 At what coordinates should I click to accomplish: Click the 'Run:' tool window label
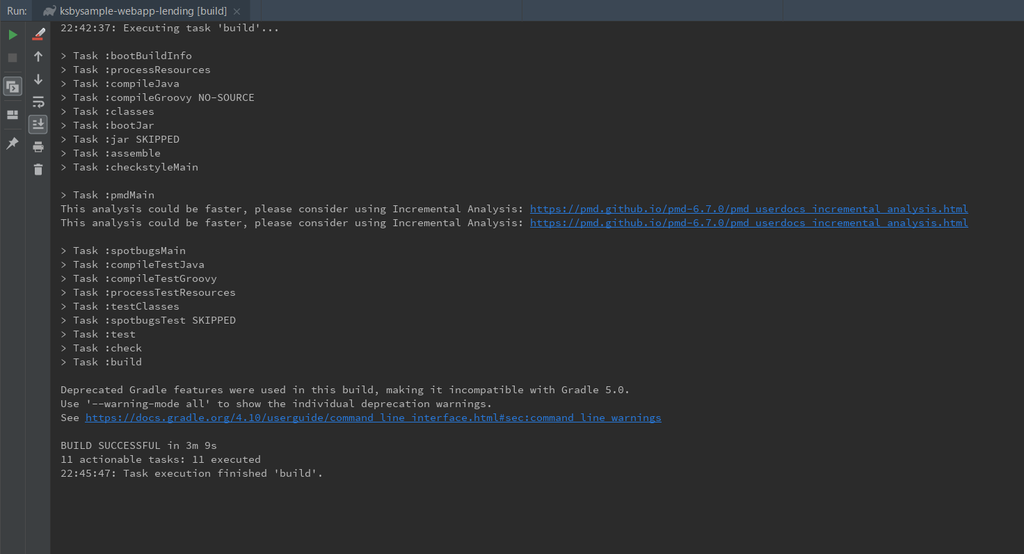coord(17,11)
